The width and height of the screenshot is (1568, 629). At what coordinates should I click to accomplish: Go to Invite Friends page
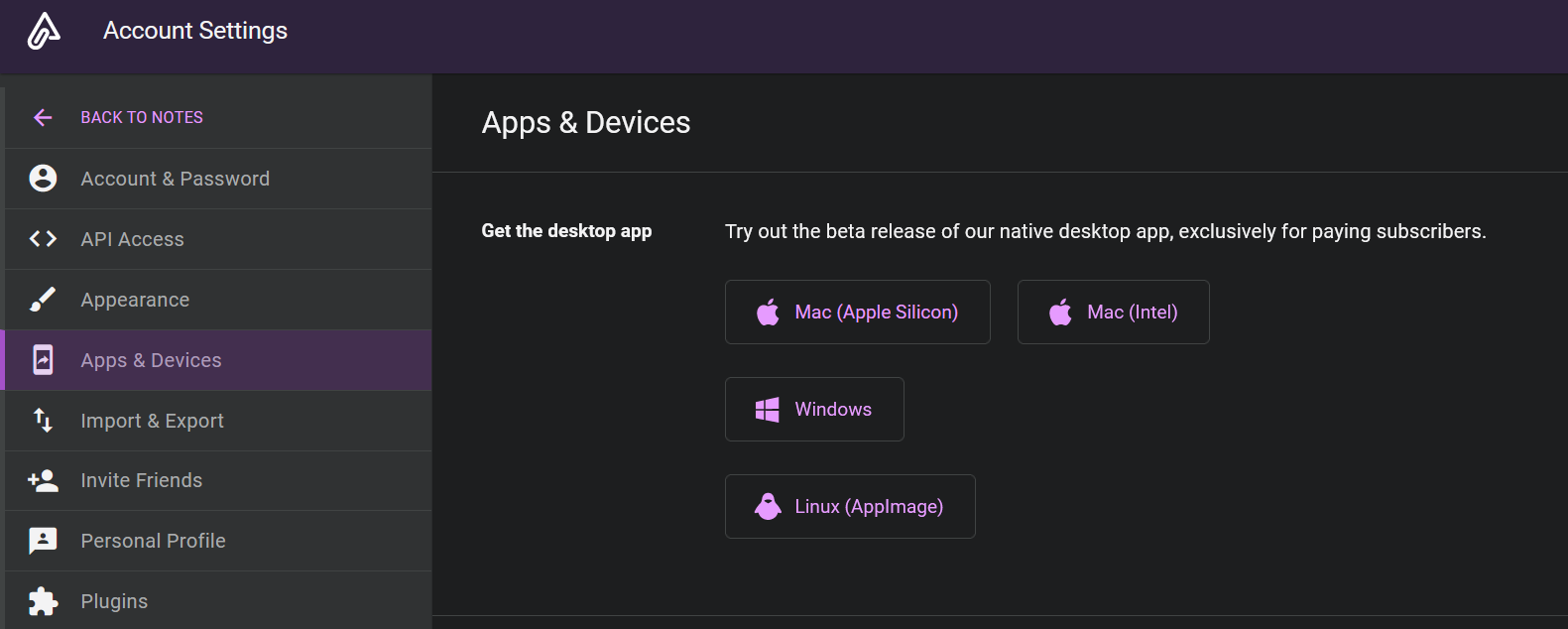(218, 480)
